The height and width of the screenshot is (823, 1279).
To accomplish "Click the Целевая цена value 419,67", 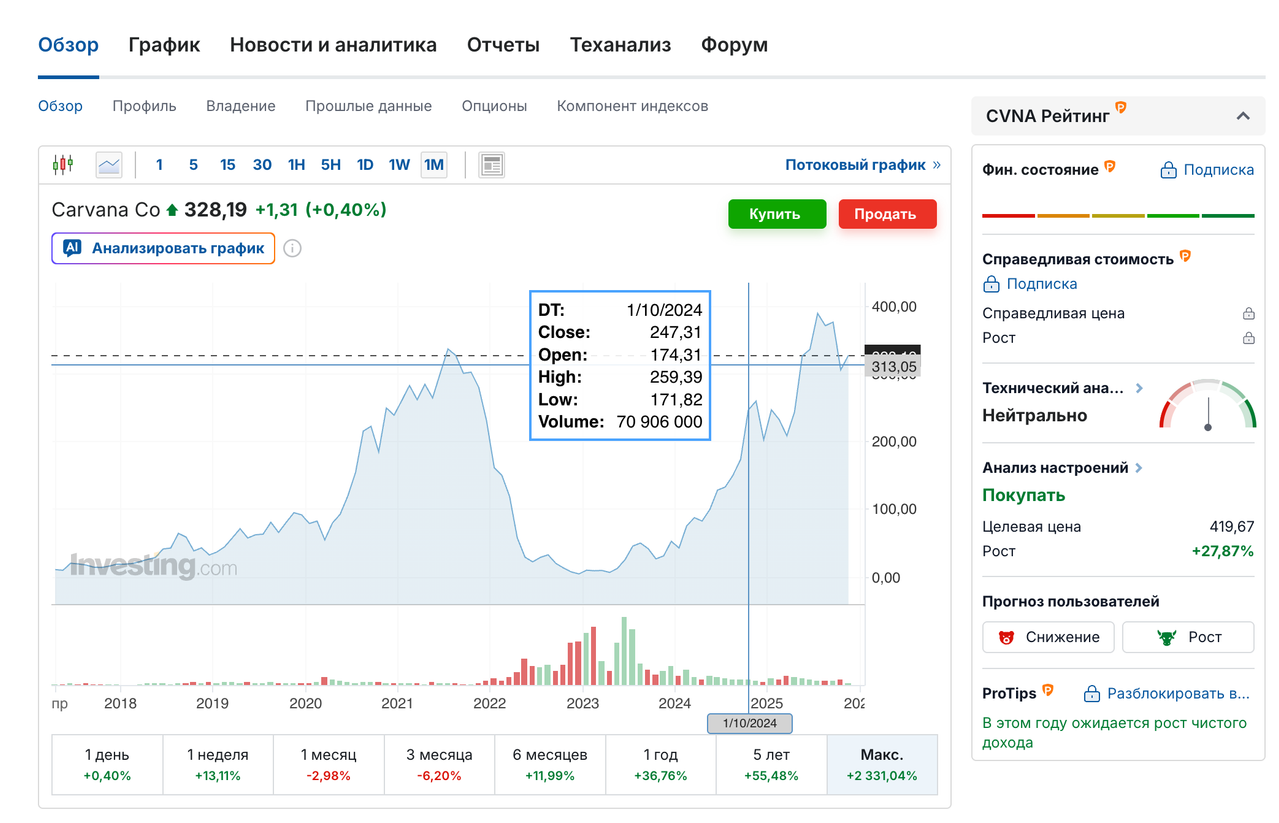I will tap(1231, 527).
